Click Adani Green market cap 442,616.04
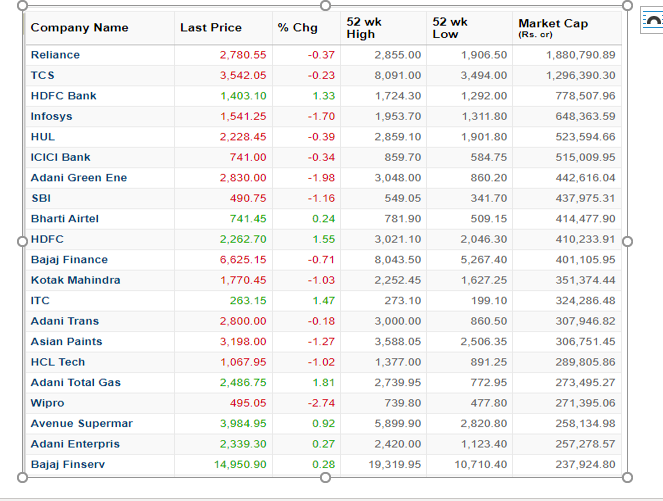This screenshot has width=663, height=501. (x=586, y=178)
